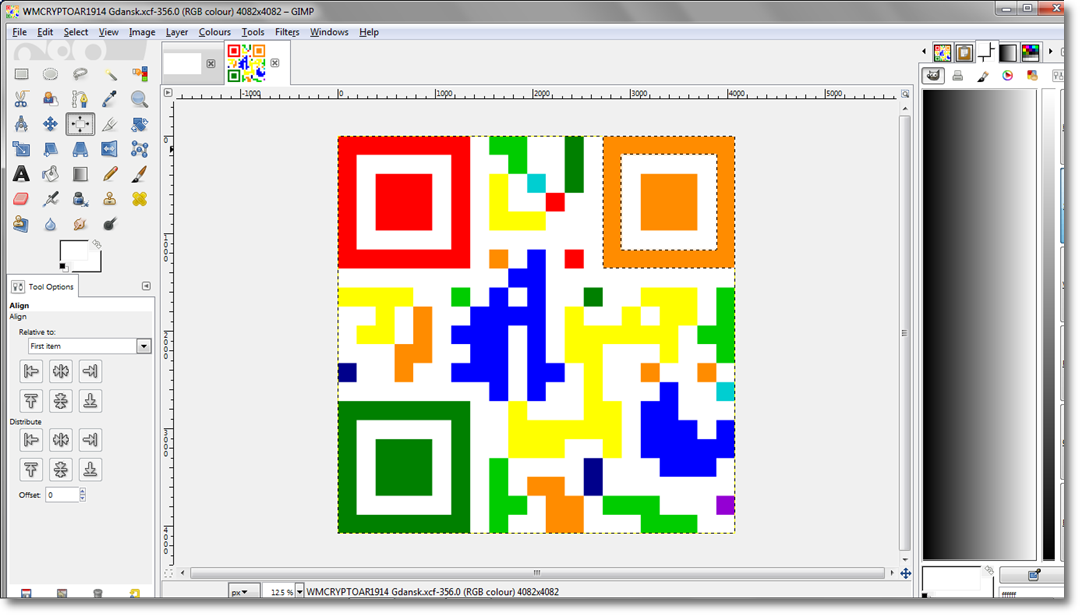The height and width of the screenshot is (615, 1080).
Task: Select the Text tool
Action: point(21,174)
